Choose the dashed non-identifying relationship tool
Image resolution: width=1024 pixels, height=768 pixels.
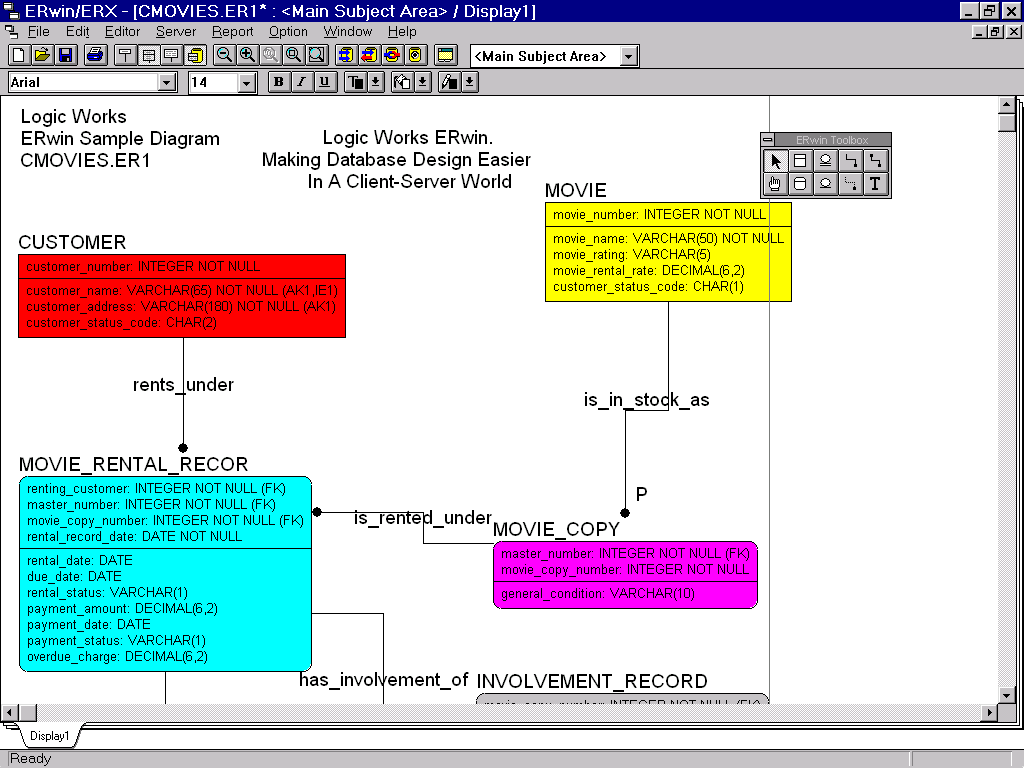pyautogui.click(x=850, y=184)
